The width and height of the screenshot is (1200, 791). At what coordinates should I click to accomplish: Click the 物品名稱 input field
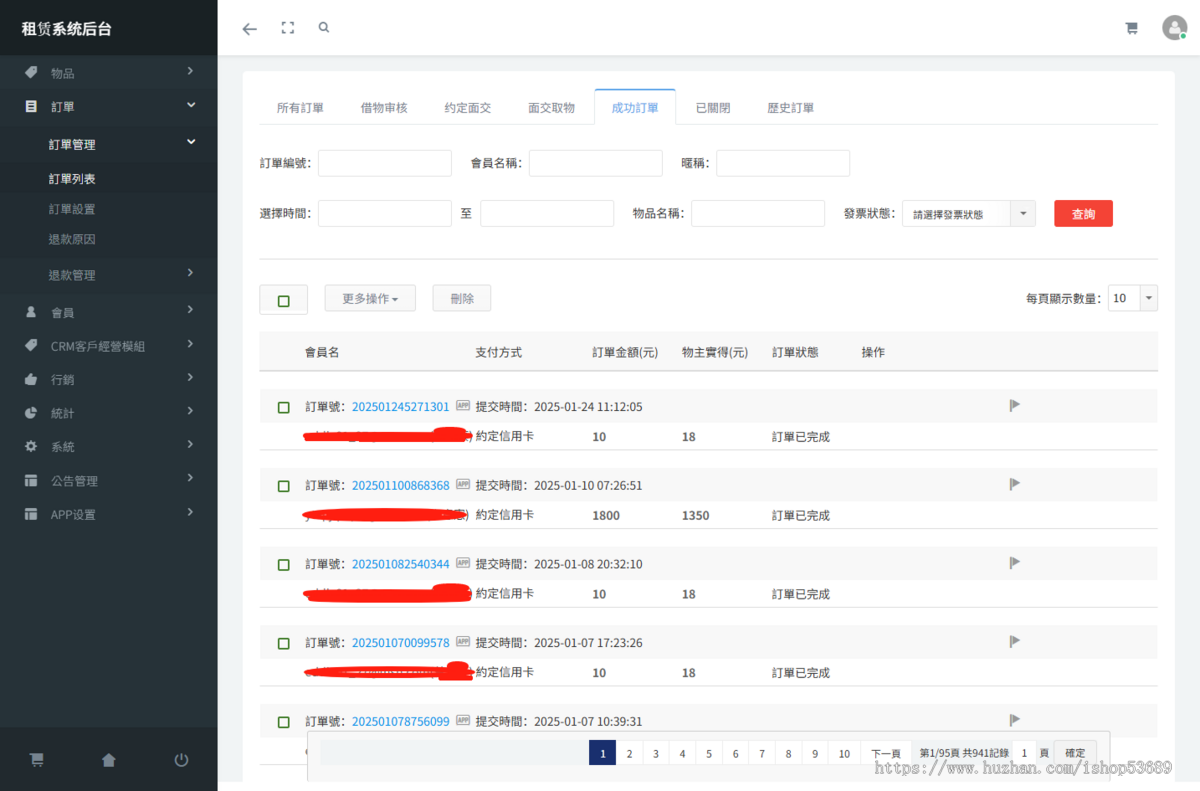tap(758, 214)
